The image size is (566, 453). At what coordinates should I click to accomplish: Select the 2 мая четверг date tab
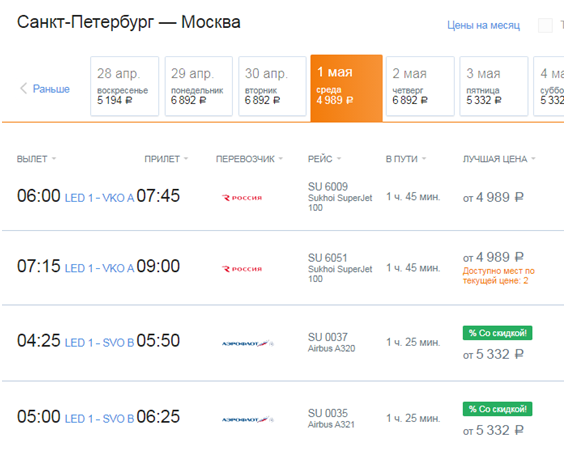coord(420,86)
